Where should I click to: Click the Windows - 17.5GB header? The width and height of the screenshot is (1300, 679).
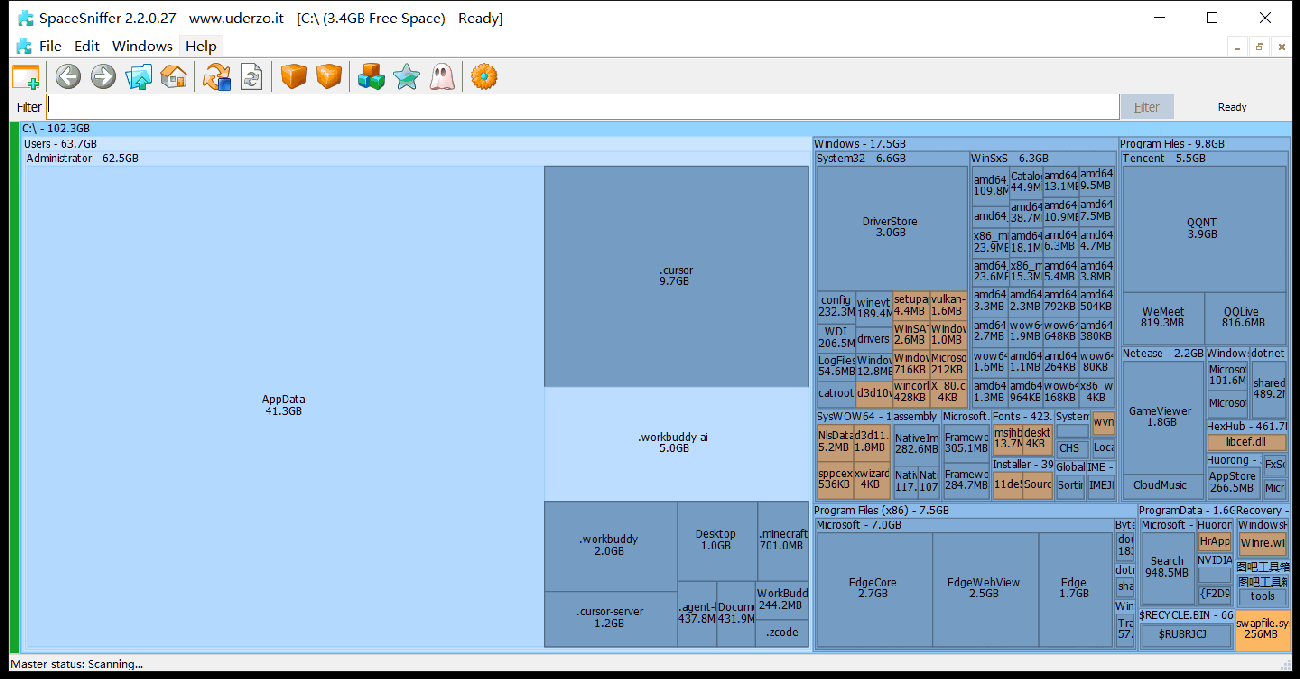(x=964, y=144)
